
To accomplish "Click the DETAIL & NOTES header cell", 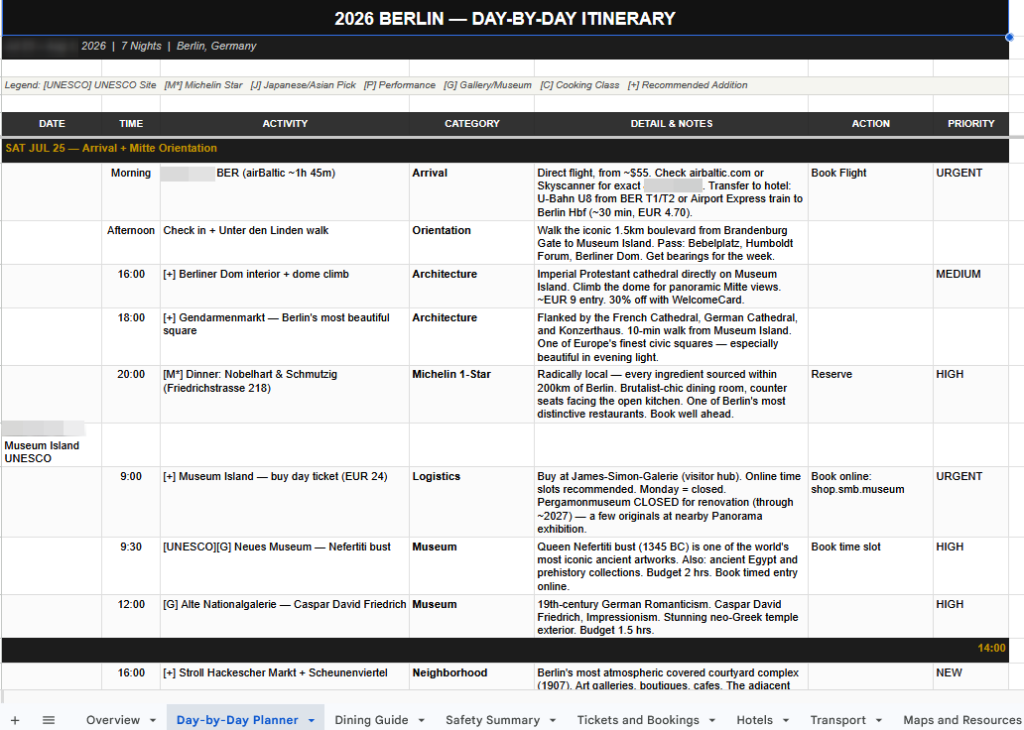I will pos(671,123).
